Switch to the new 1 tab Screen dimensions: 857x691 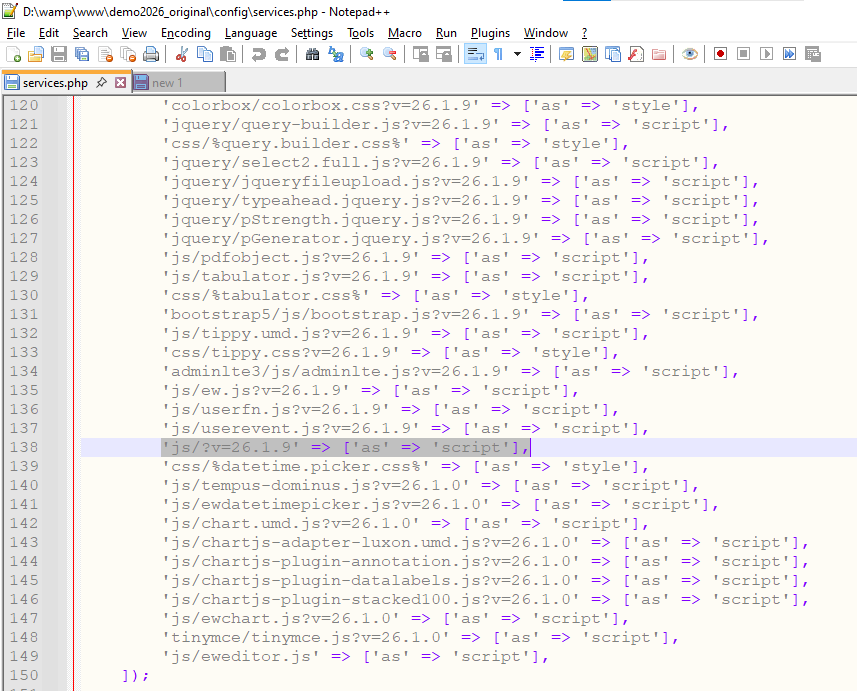(167, 82)
